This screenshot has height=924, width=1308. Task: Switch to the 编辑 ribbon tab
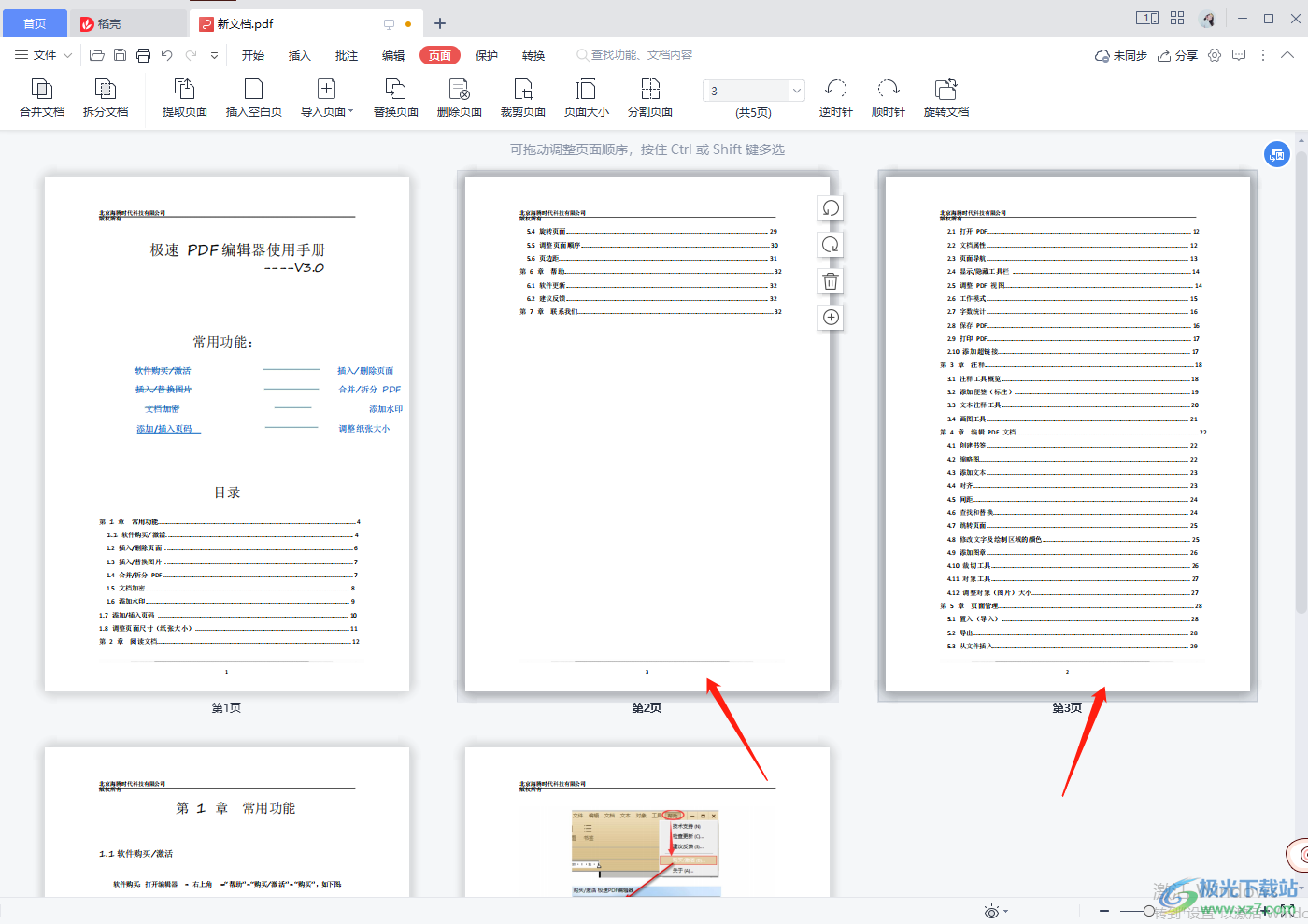point(393,55)
